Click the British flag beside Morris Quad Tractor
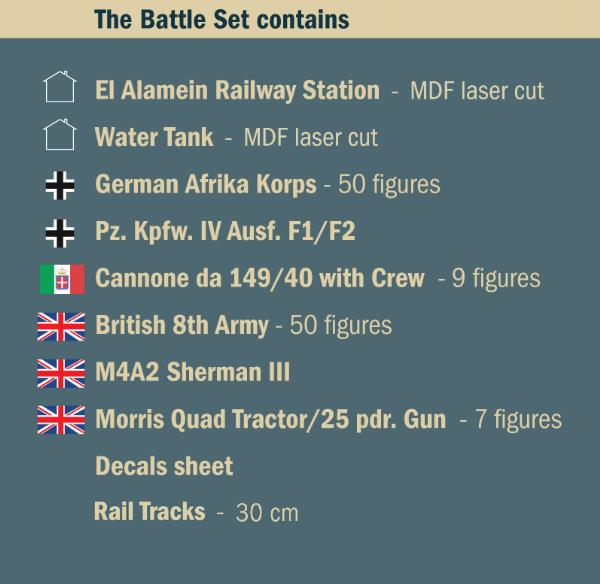Screen dimensions: 600x584 (x=61, y=420)
